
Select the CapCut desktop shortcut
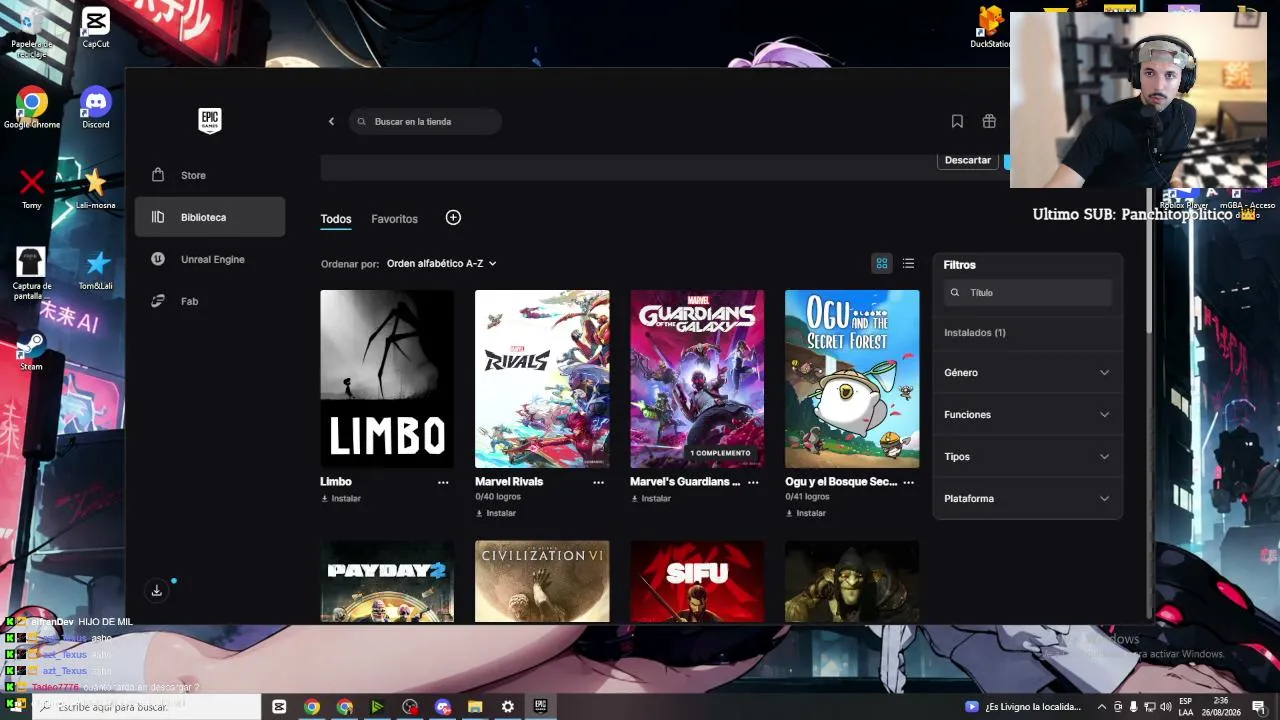pos(96,28)
